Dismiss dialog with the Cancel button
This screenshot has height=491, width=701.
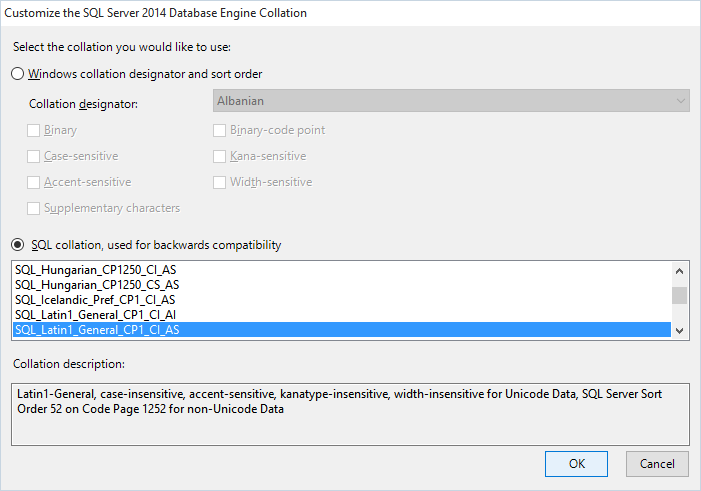657,464
